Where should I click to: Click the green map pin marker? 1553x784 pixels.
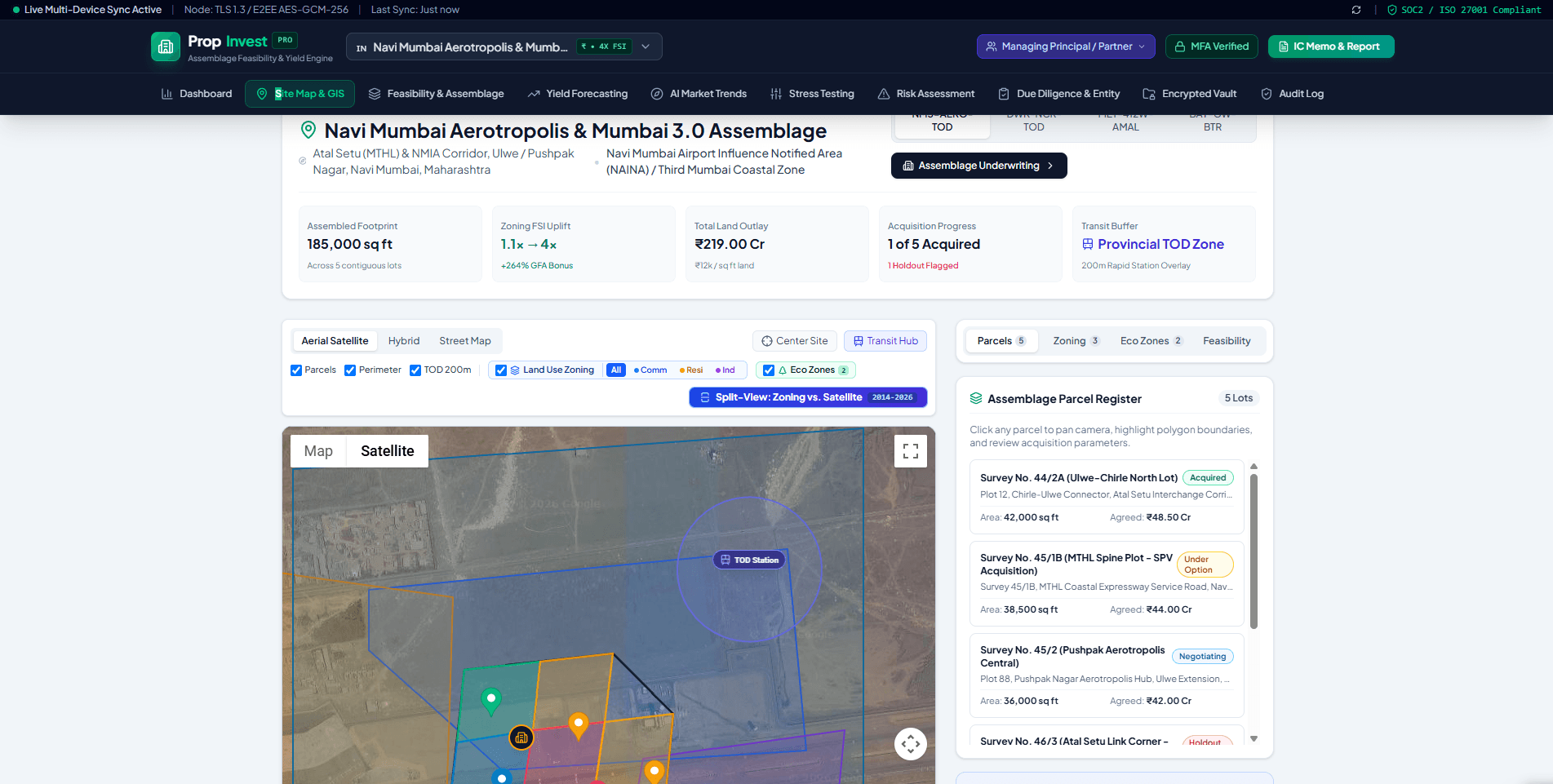(490, 702)
